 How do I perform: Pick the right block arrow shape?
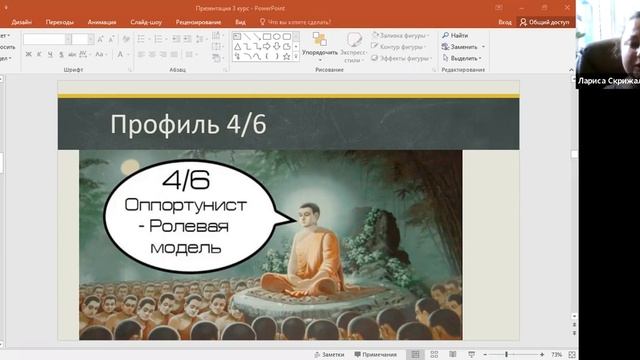point(267,47)
